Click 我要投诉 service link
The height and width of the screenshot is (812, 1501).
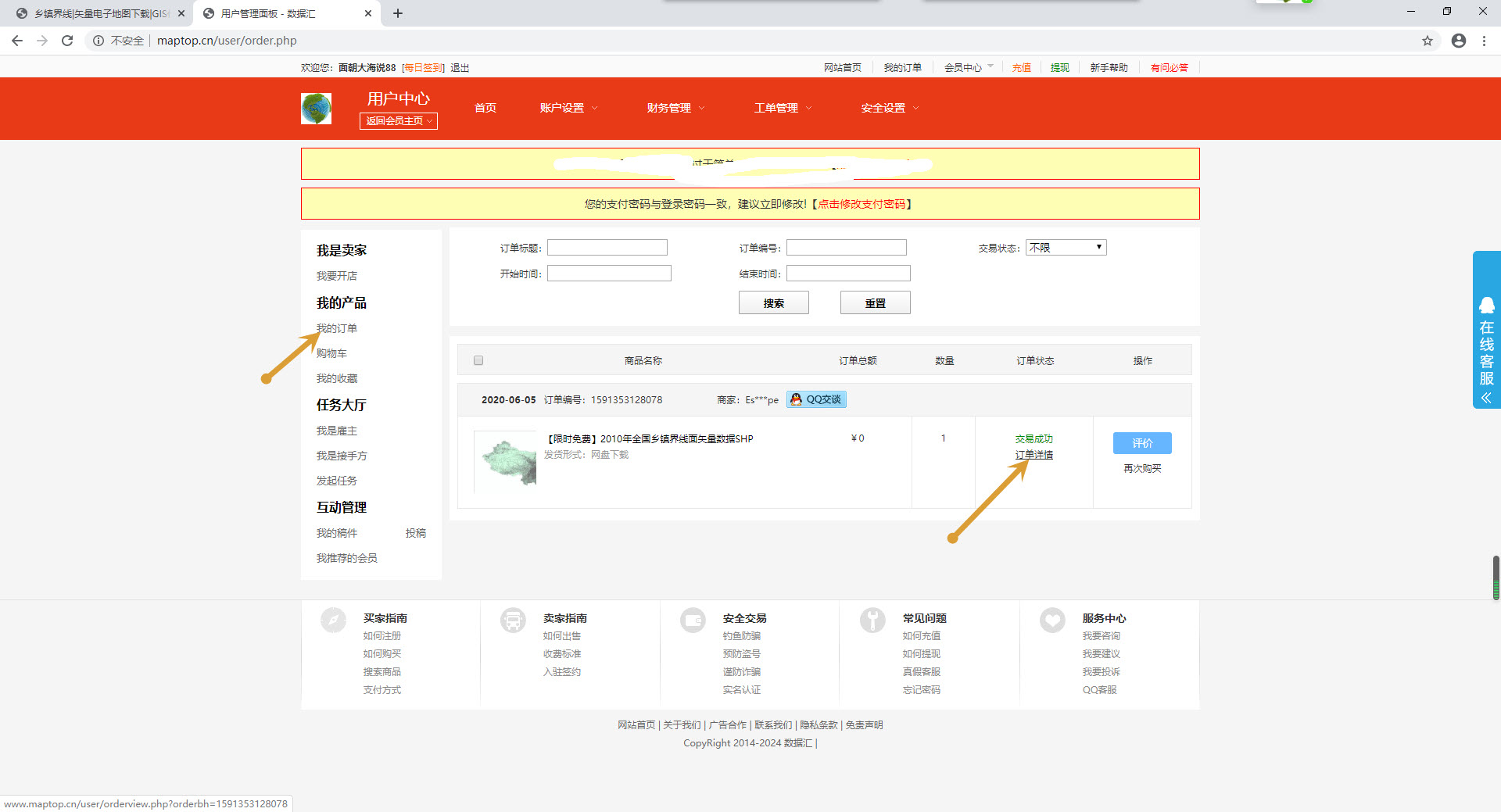[1102, 672]
